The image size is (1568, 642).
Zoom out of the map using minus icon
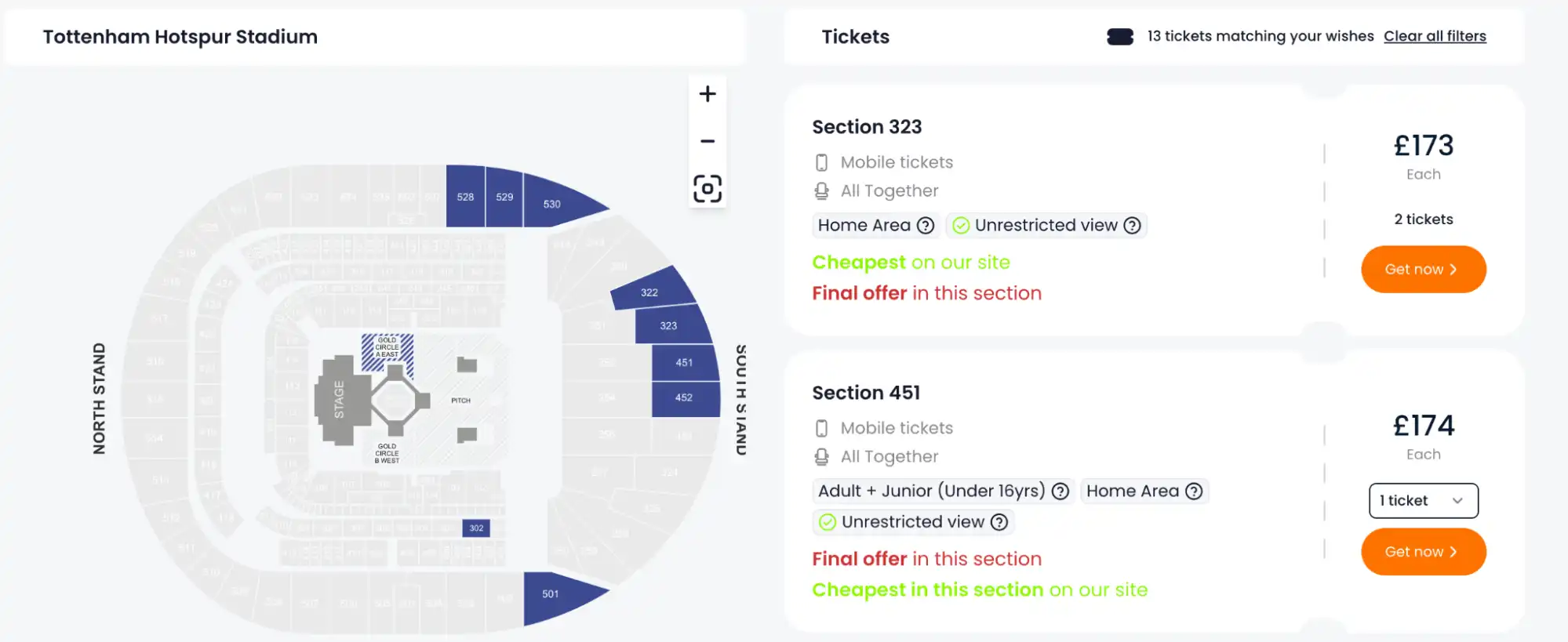click(707, 140)
